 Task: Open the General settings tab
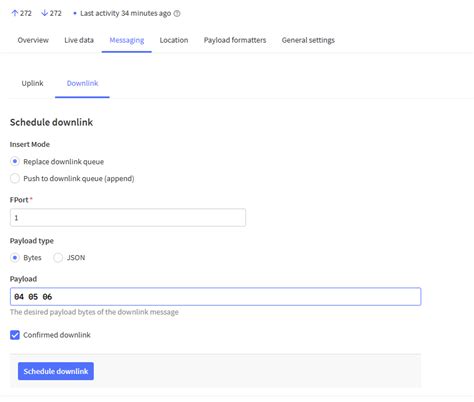point(308,40)
